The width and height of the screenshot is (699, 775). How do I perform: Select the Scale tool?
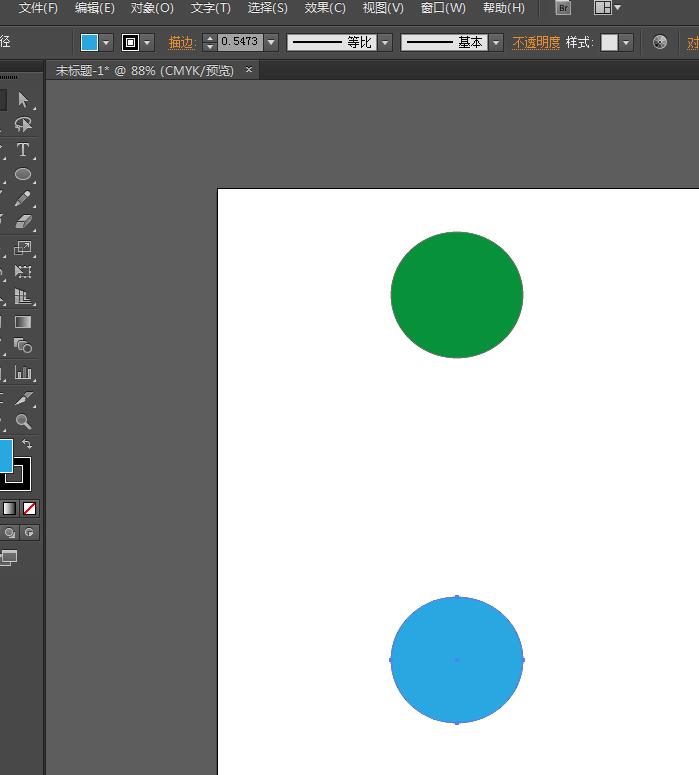click(x=23, y=248)
